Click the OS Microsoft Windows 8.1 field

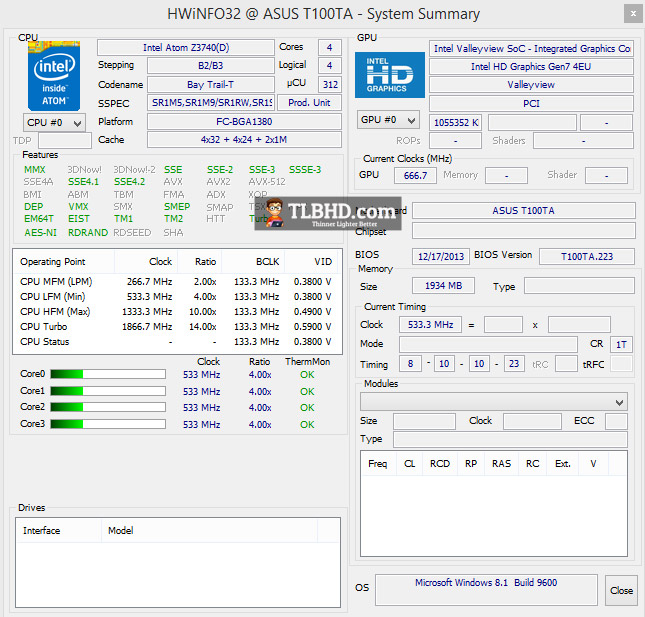(x=486, y=590)
